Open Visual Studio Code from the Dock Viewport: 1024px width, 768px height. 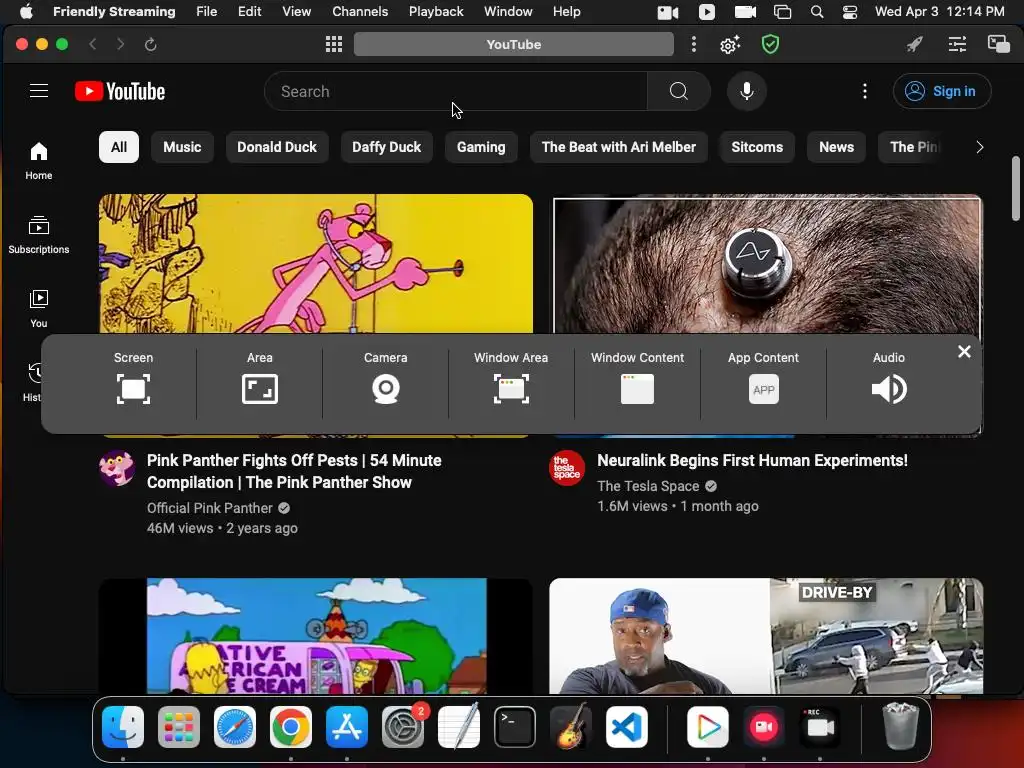627,727
